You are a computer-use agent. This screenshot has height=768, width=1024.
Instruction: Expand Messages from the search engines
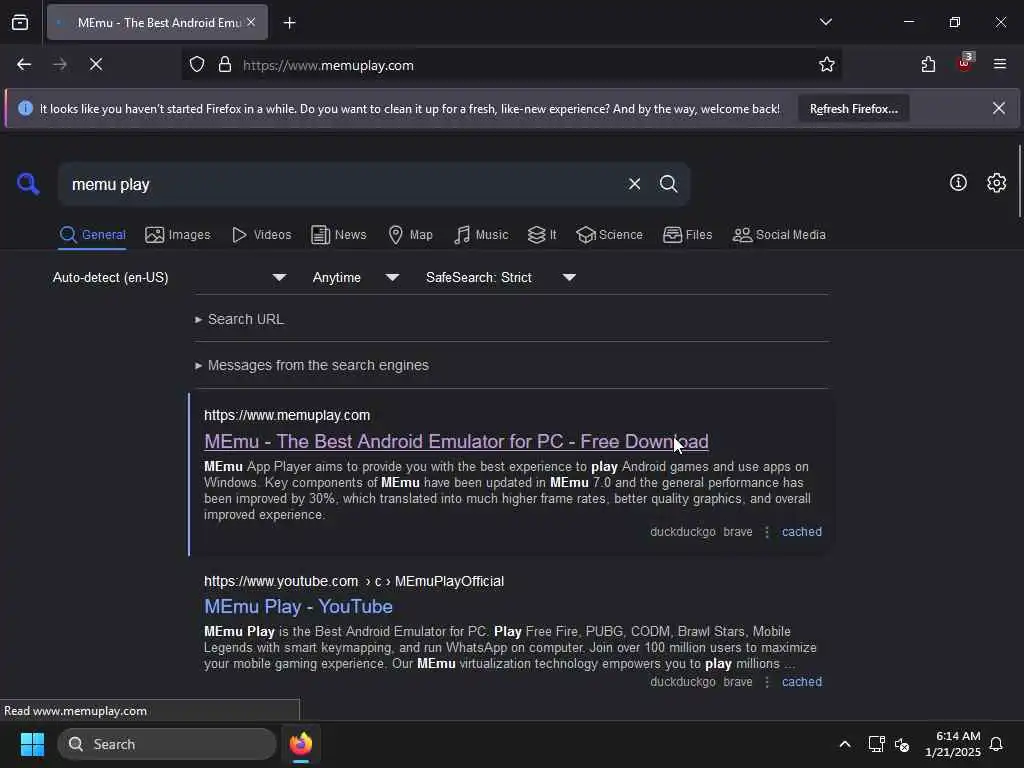click(312, 365)
